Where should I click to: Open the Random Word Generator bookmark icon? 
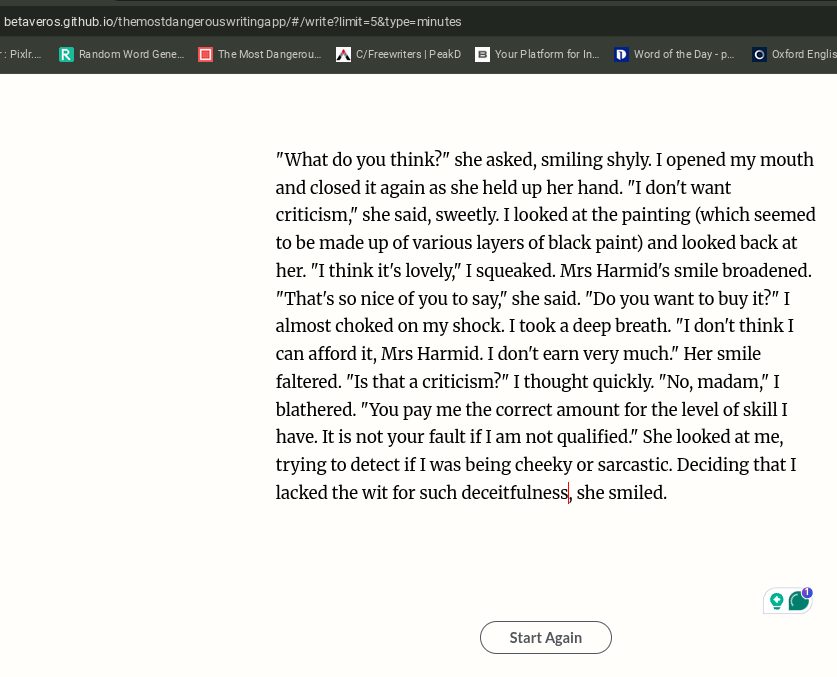[66, 54]
